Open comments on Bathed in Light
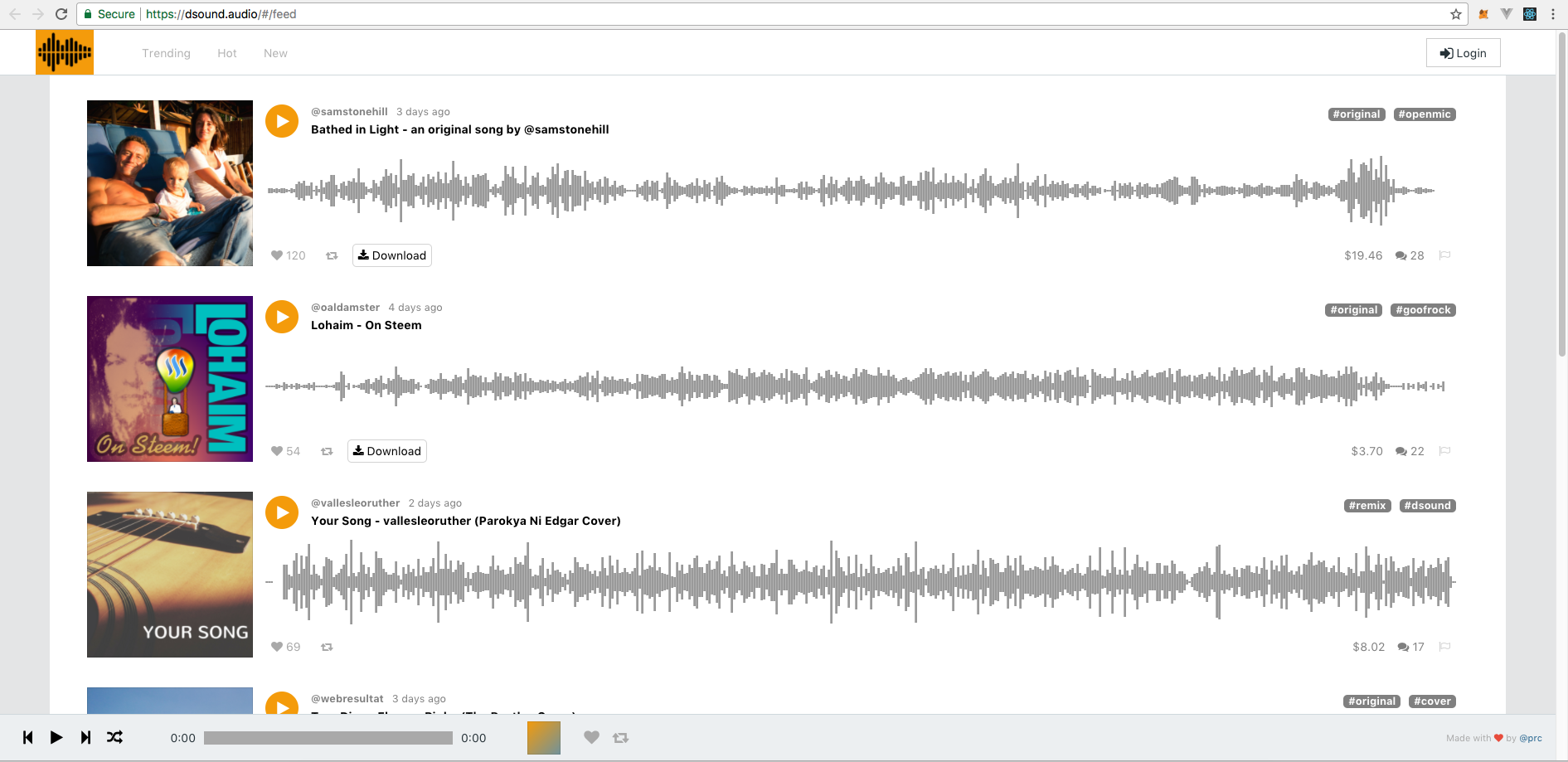This screenshot has height=762, width=1568. click(x=1410, y=255)
